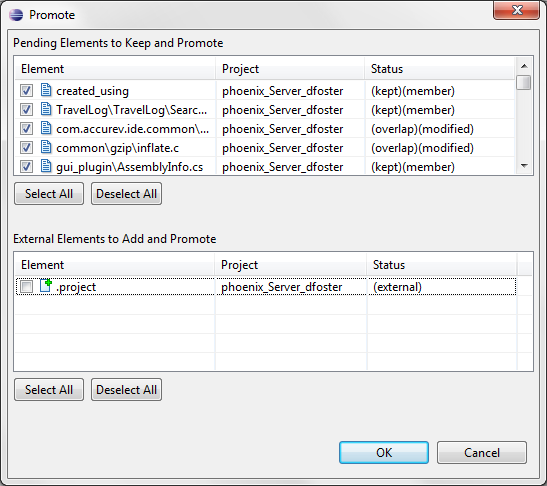Screen dimensions: 547x486
Task: Confirm promotion with the OK button
Action: (x=384, y=453)
